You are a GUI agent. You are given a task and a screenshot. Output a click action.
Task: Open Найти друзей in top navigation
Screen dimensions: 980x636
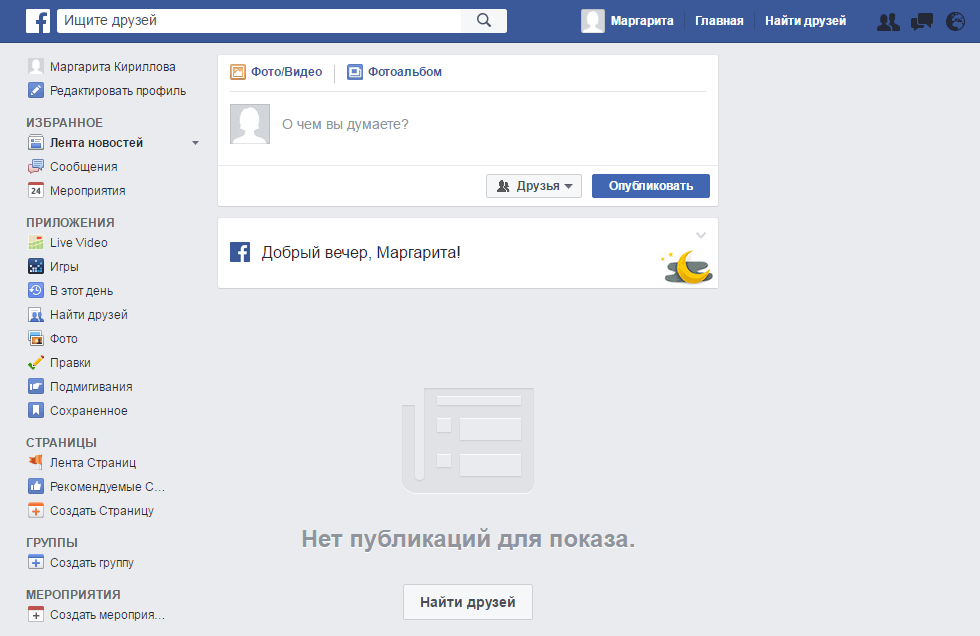[x=805, y=21]
